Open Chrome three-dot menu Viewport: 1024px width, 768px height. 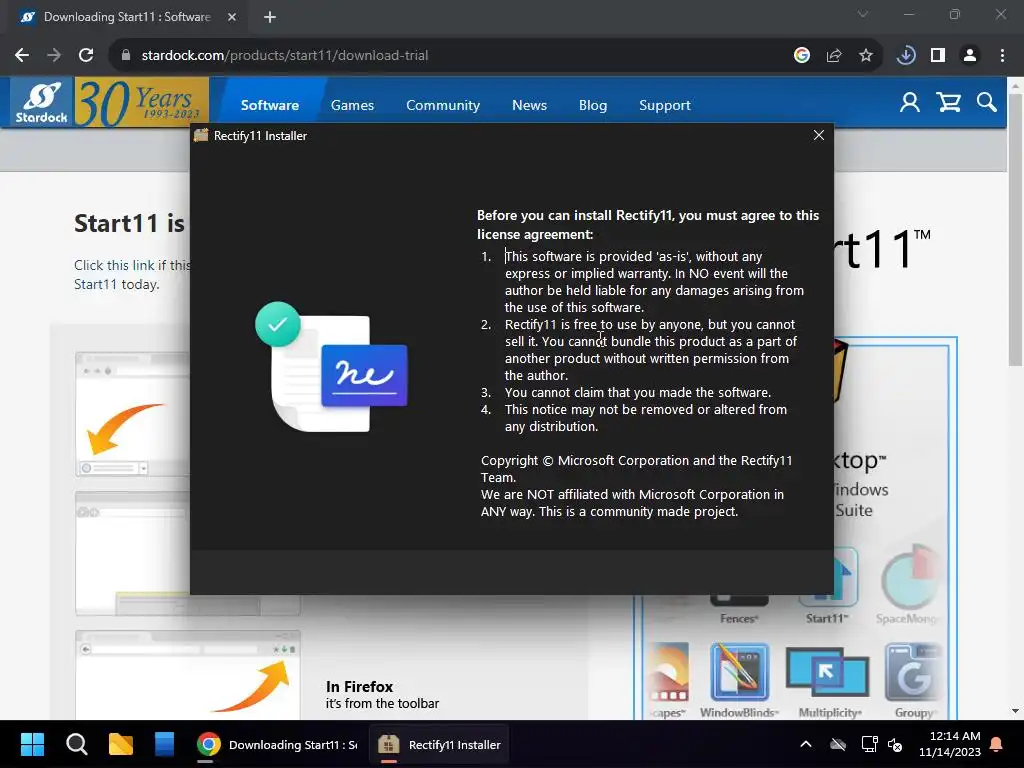coord(1002,56)
